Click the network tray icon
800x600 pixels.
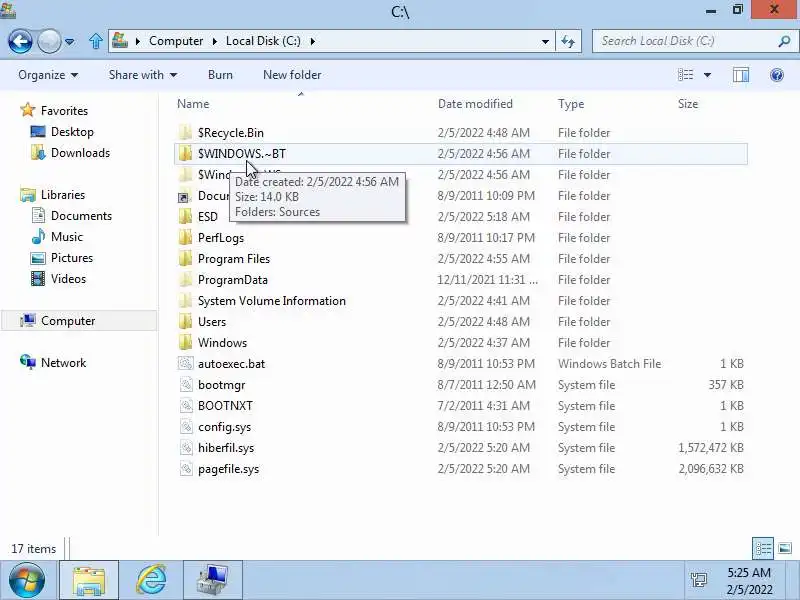coord(698,580)
